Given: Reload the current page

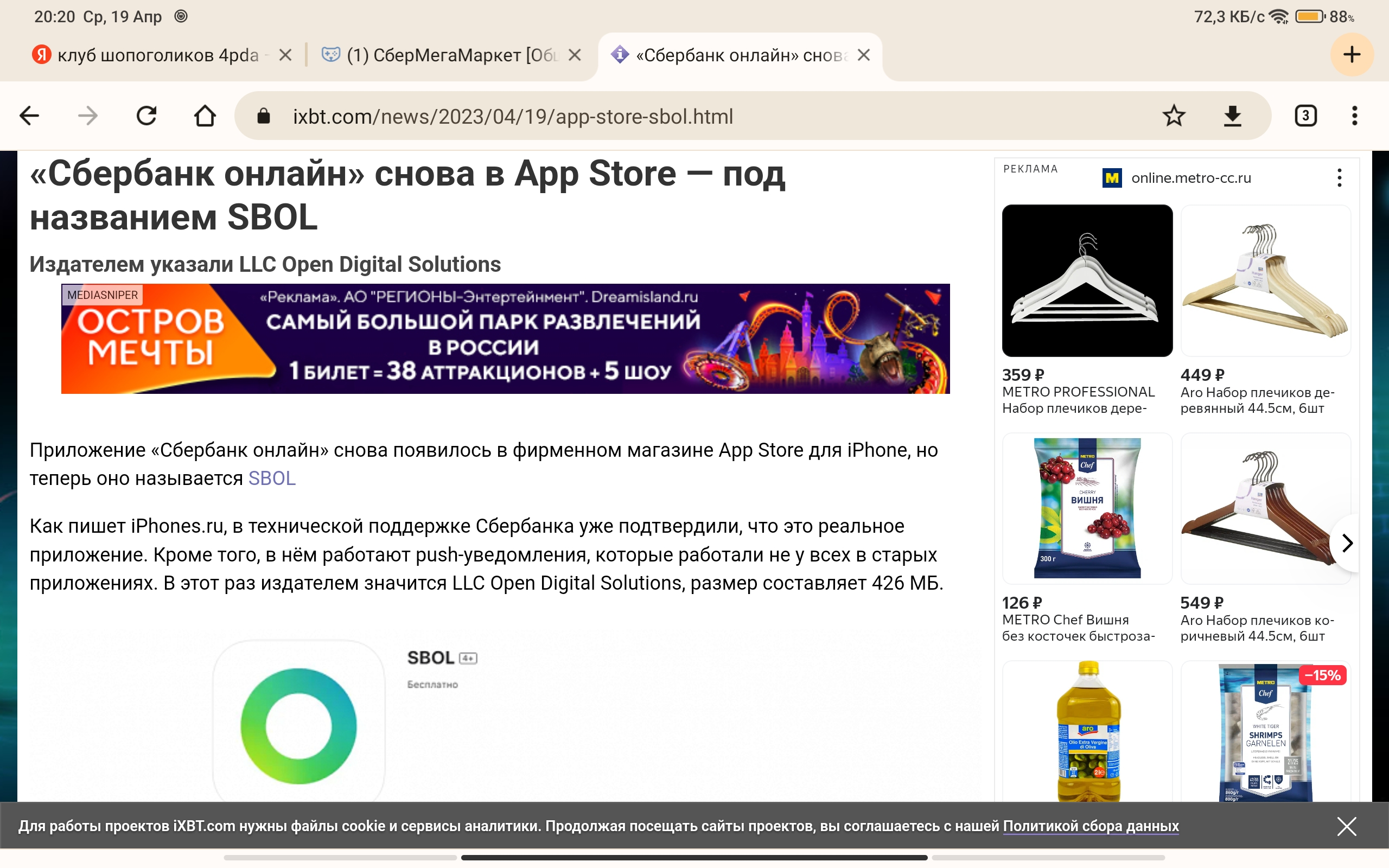Looking at the screenshot, I should click(146, 116).
